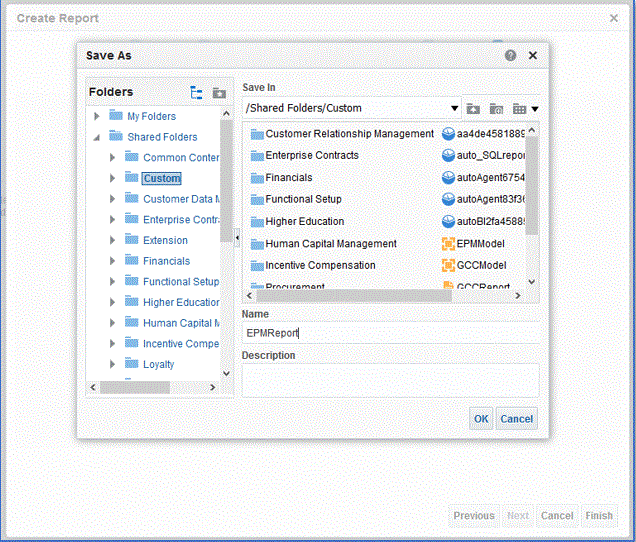
Task: Open the Financials folder in file list
Action: [288, 178]
